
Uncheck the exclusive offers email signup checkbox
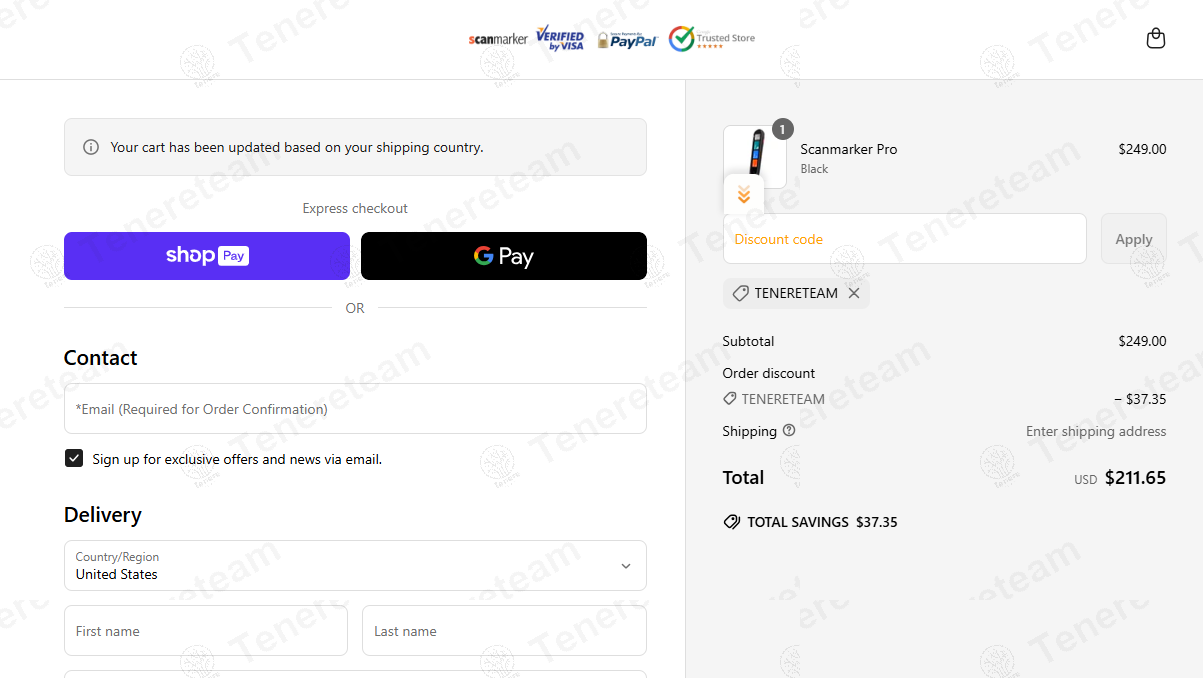coord(74,458)
